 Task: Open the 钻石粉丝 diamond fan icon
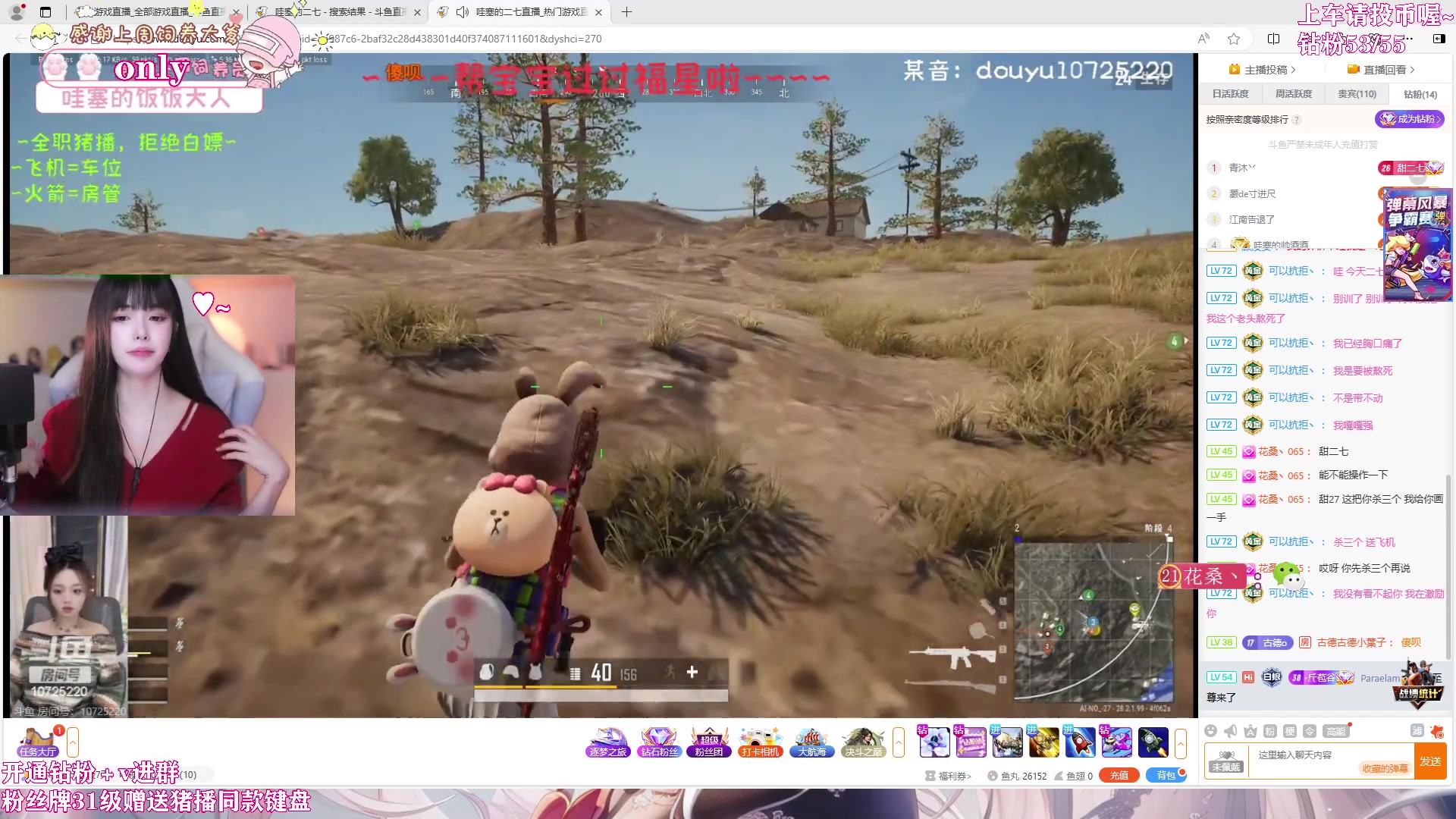click(x=658, y=742)
